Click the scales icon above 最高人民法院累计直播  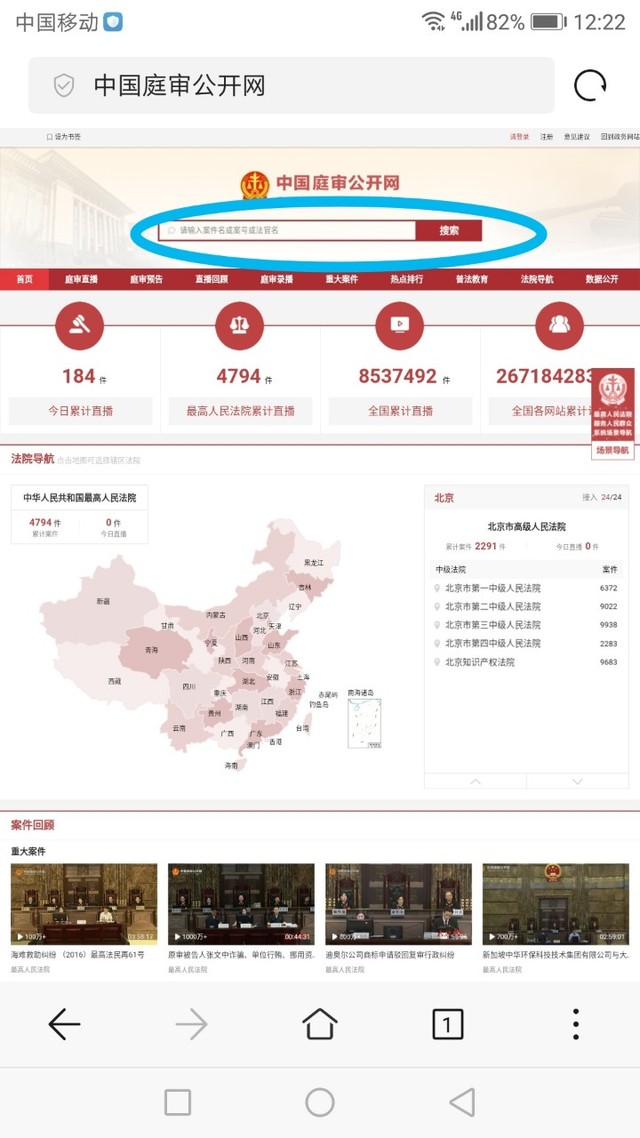click(x=239, y=326)
